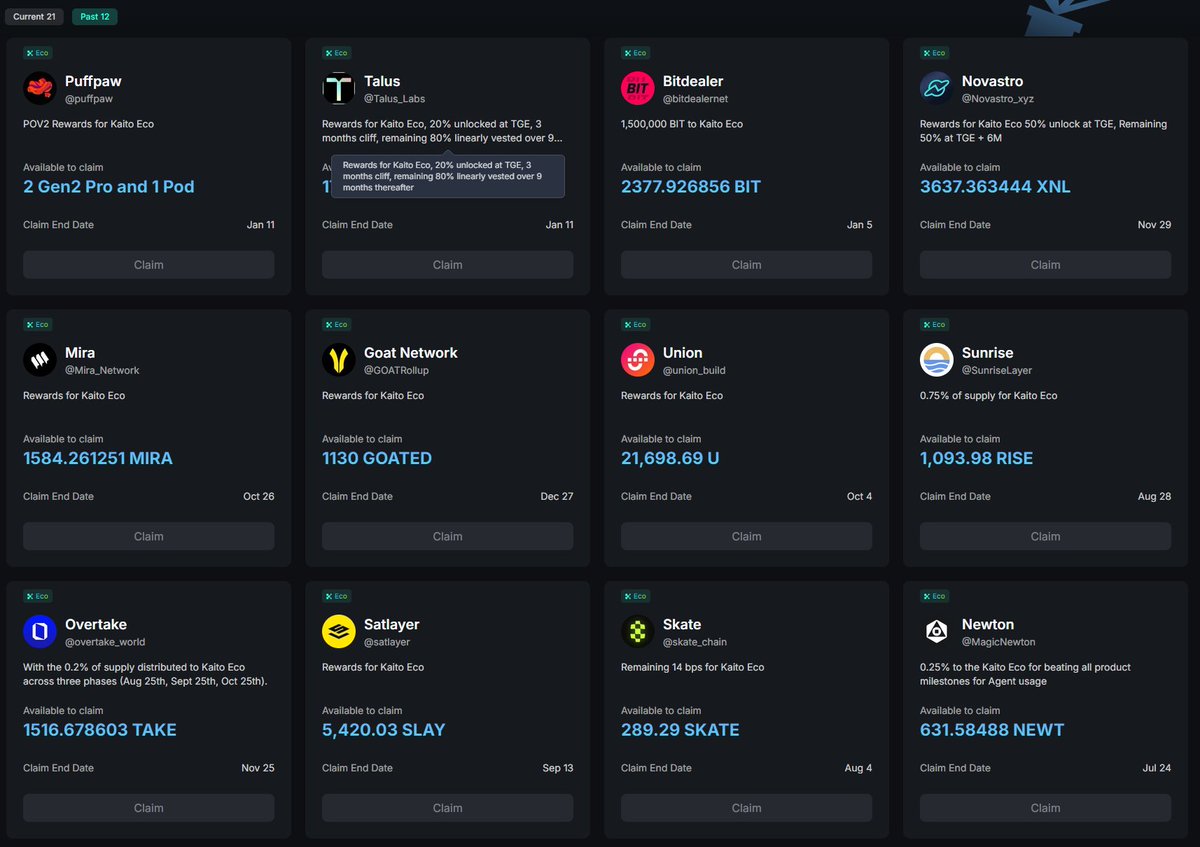The height and width of the screenshot is (847, 1200).
Task: Open the Union project logo
Action: (638, 360)
